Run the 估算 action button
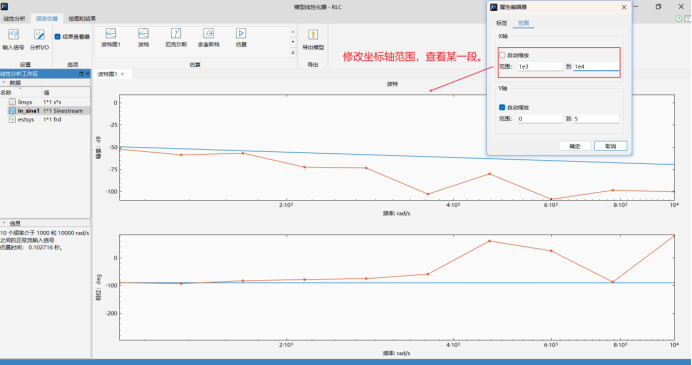This screenshot has width=692, height=365. 241,38
